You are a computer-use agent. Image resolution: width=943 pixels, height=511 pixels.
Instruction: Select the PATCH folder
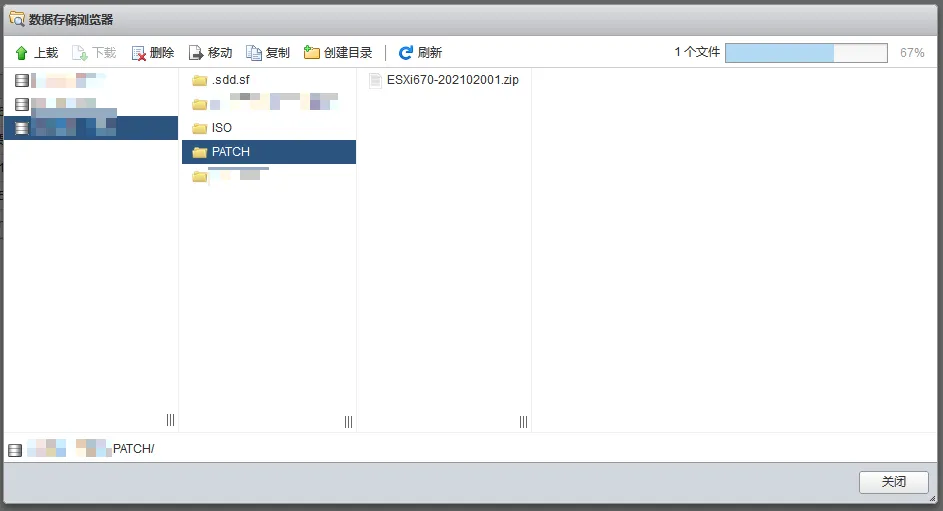click(x=230, y=152)
